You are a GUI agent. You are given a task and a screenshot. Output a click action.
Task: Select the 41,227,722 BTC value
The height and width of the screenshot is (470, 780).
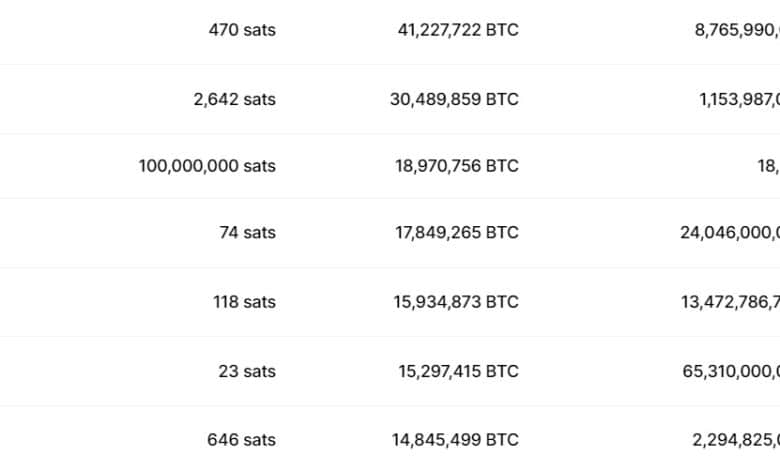(458, 30)
